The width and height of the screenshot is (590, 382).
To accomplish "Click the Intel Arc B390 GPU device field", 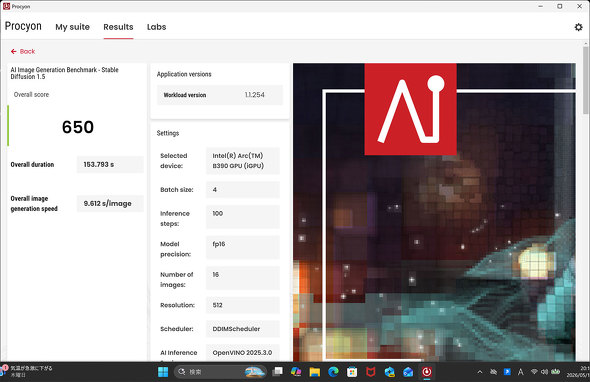I will pos(243,161).
